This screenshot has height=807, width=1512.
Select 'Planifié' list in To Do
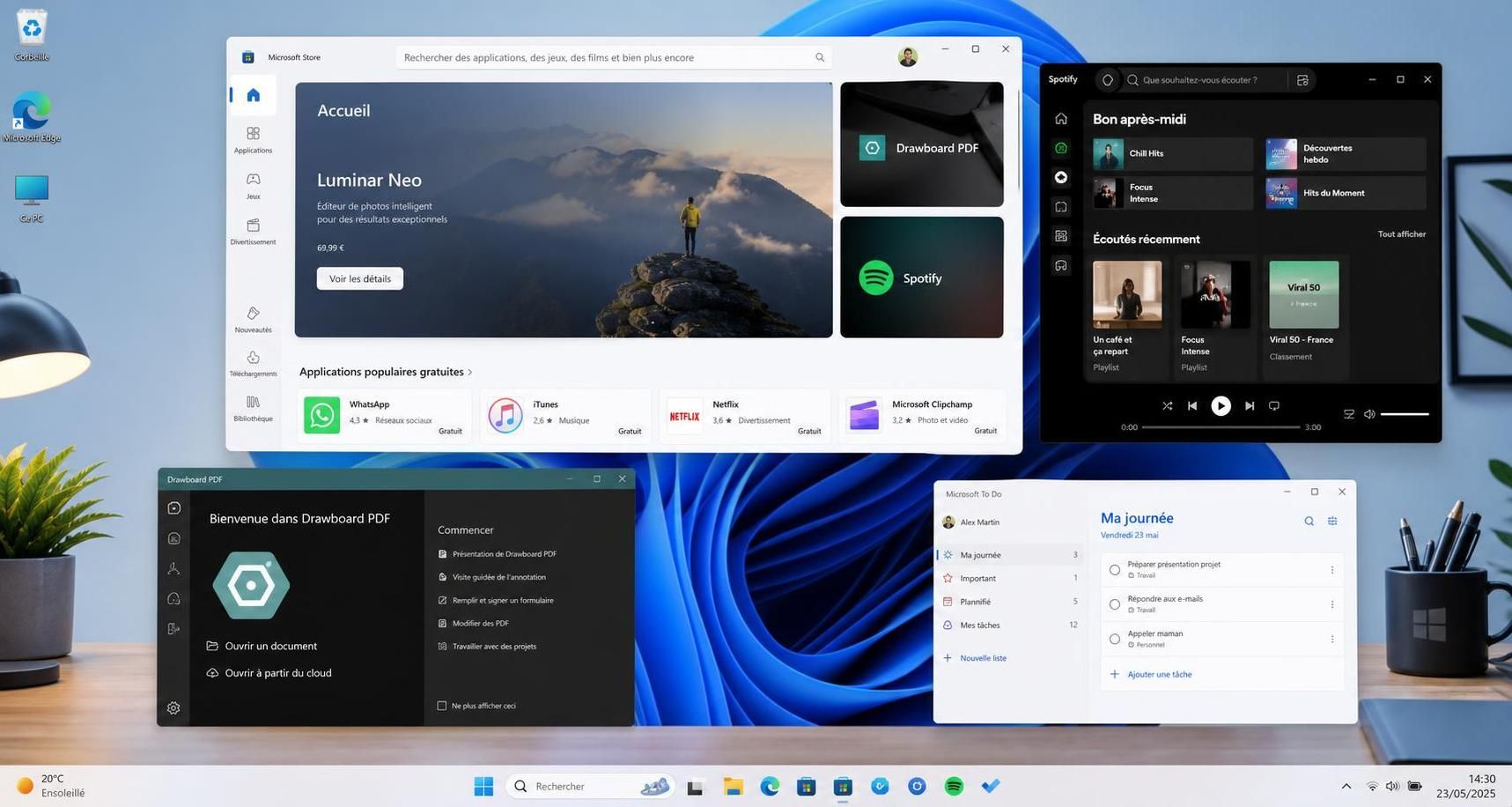coord(1010,602)
